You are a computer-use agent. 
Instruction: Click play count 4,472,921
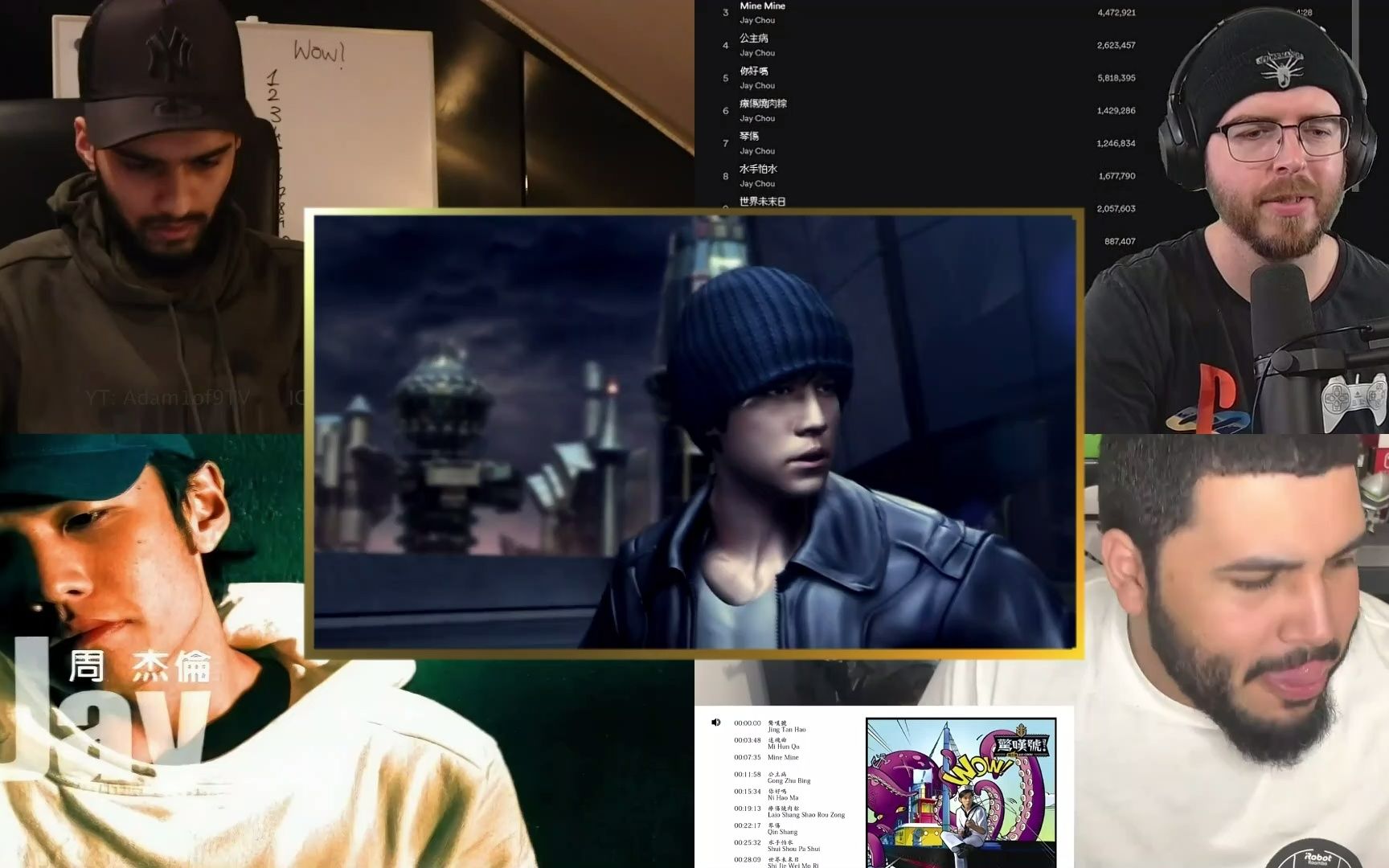tap(1117, 13)
